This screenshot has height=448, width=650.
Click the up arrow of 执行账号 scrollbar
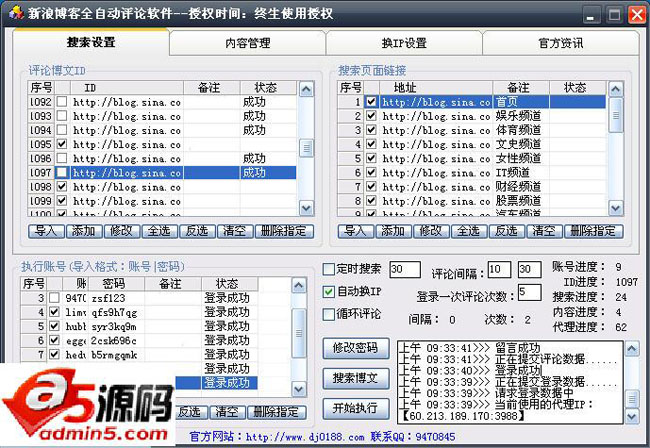[299, 285]
